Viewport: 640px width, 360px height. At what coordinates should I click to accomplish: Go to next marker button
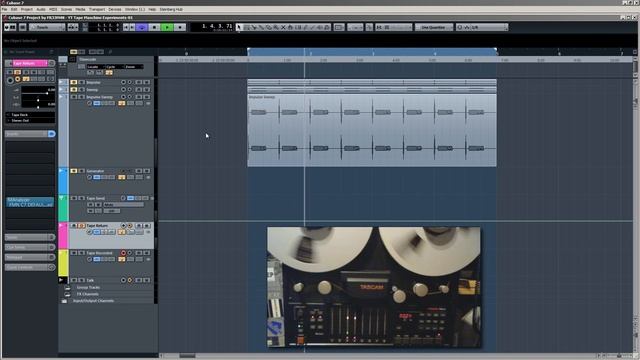click(x=132, y=27)
